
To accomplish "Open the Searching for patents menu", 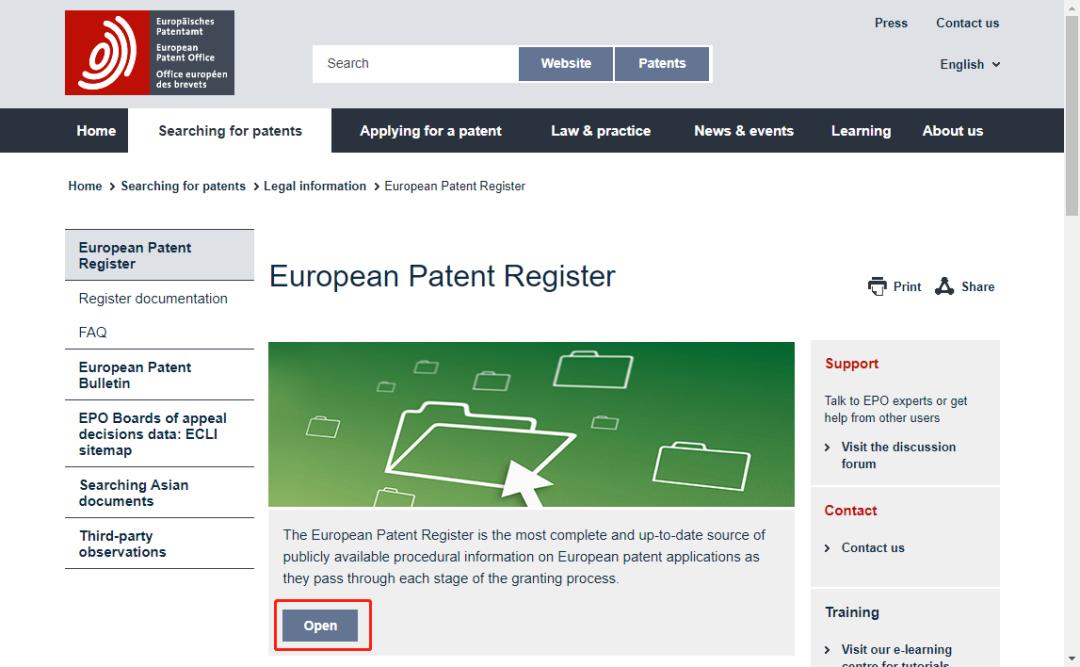I will [230, 131].
